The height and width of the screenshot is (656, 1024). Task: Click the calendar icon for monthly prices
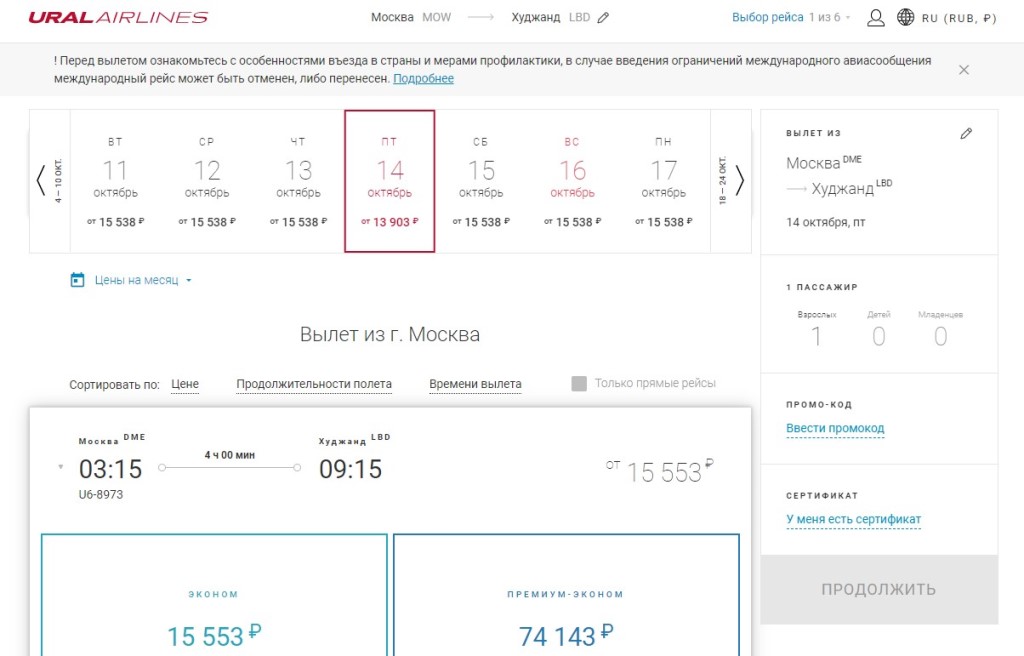(78, 280)
